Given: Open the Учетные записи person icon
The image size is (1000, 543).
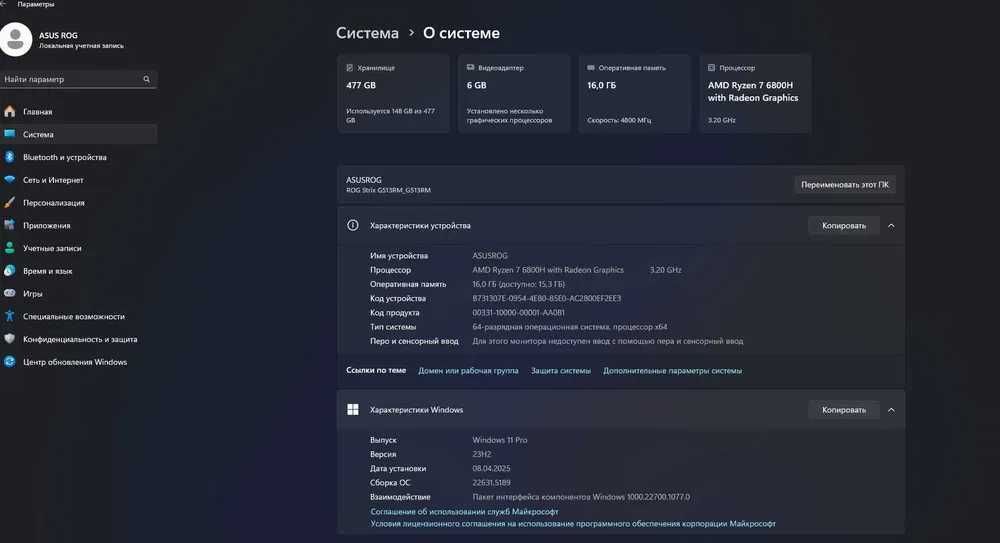Looking at the screenshot, I should pos(10,248).
